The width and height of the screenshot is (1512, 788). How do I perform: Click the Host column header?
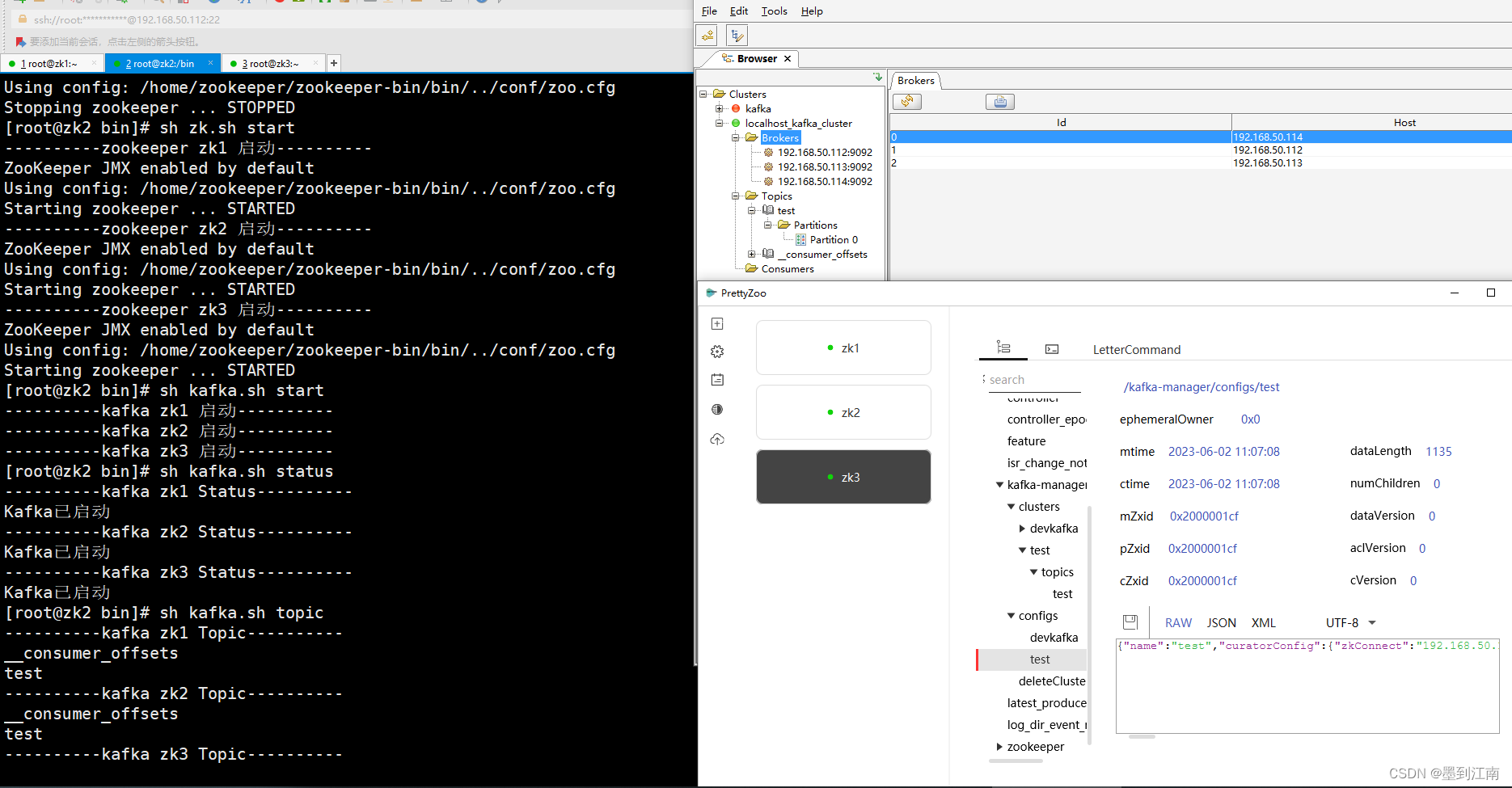(1372, 122)
